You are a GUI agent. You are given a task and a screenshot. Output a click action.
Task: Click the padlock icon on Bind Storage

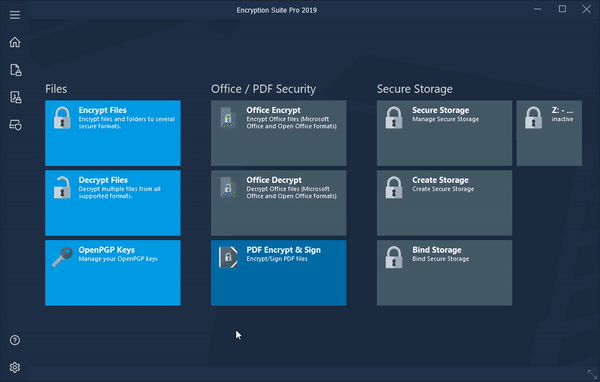(394, 257)
